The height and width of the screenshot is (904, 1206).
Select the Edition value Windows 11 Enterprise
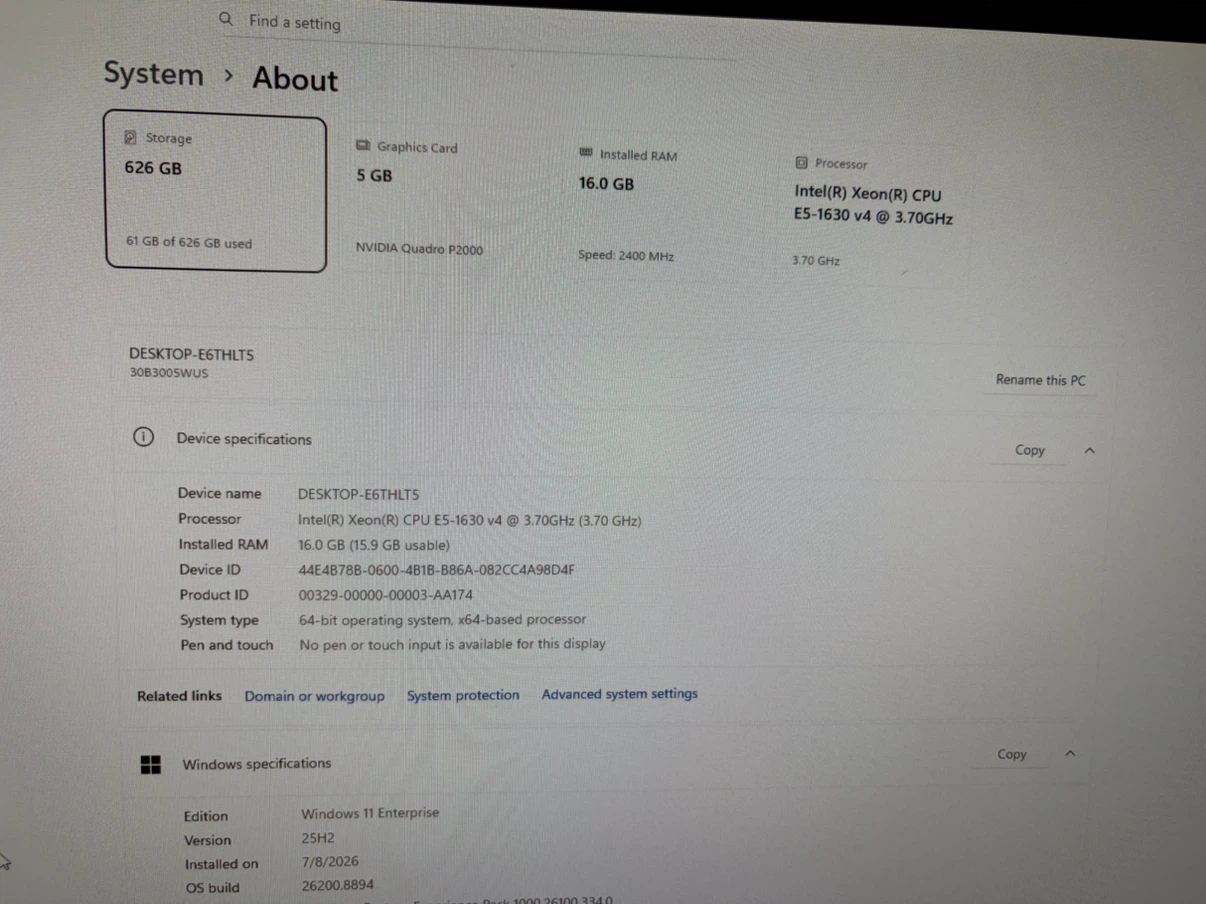(x=370, y=813)
